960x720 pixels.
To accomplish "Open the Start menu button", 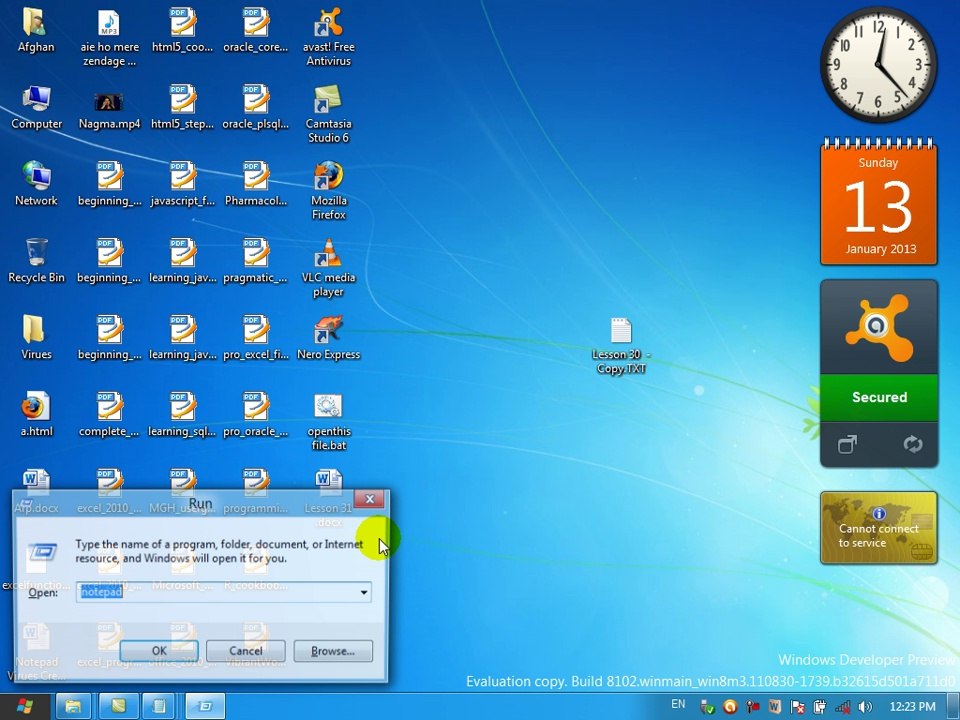I will click(x=25, y=707).
